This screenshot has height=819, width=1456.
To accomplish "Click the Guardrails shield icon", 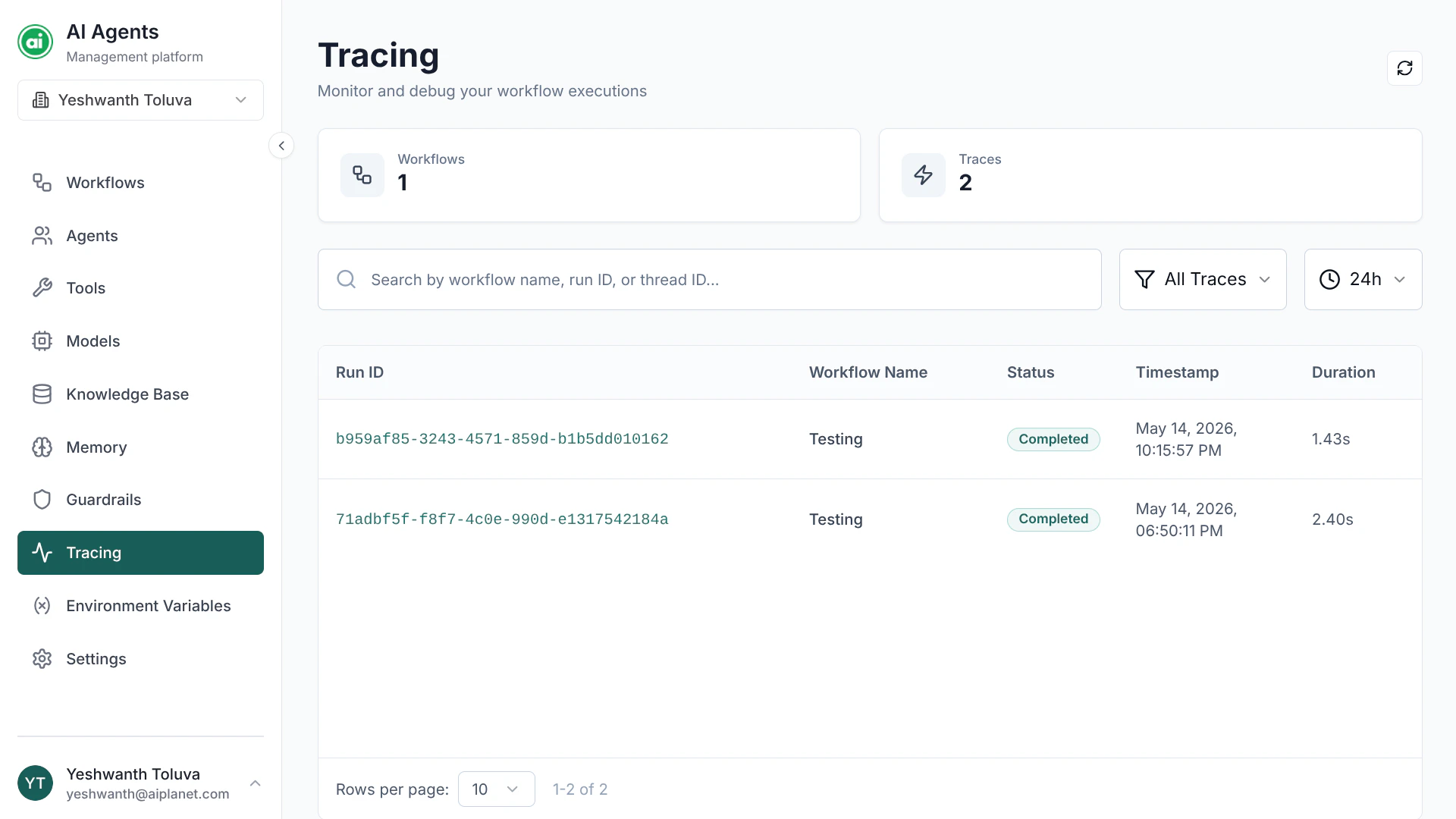I will click(x=42, y=500).
